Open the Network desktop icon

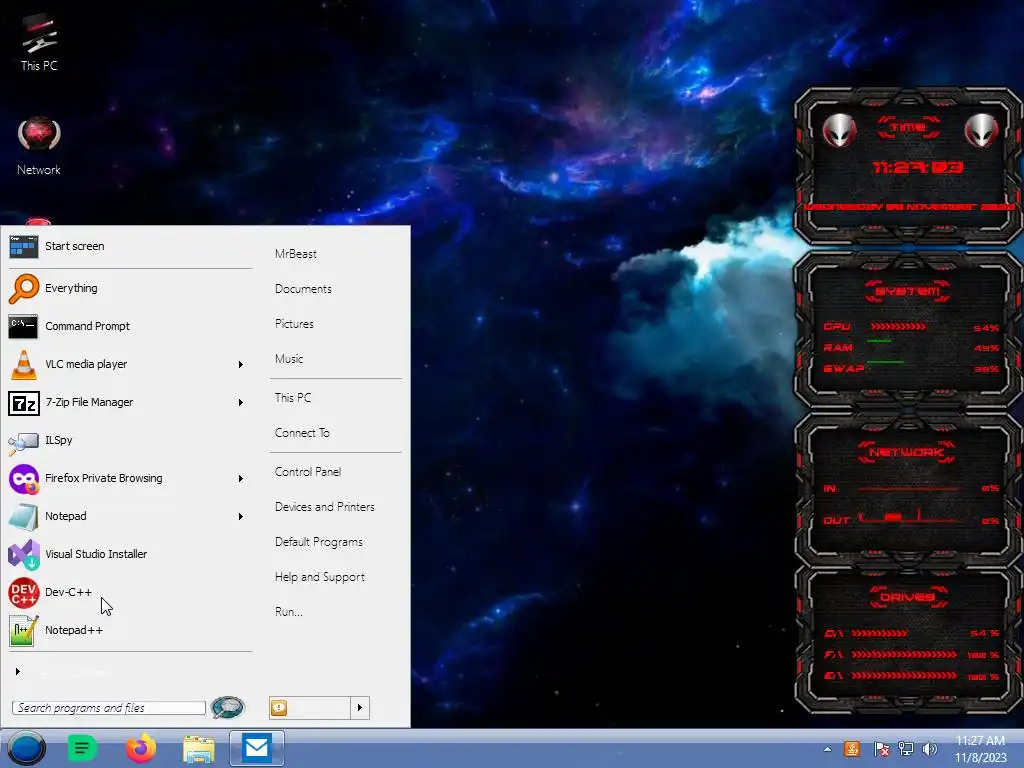point(39,146)
